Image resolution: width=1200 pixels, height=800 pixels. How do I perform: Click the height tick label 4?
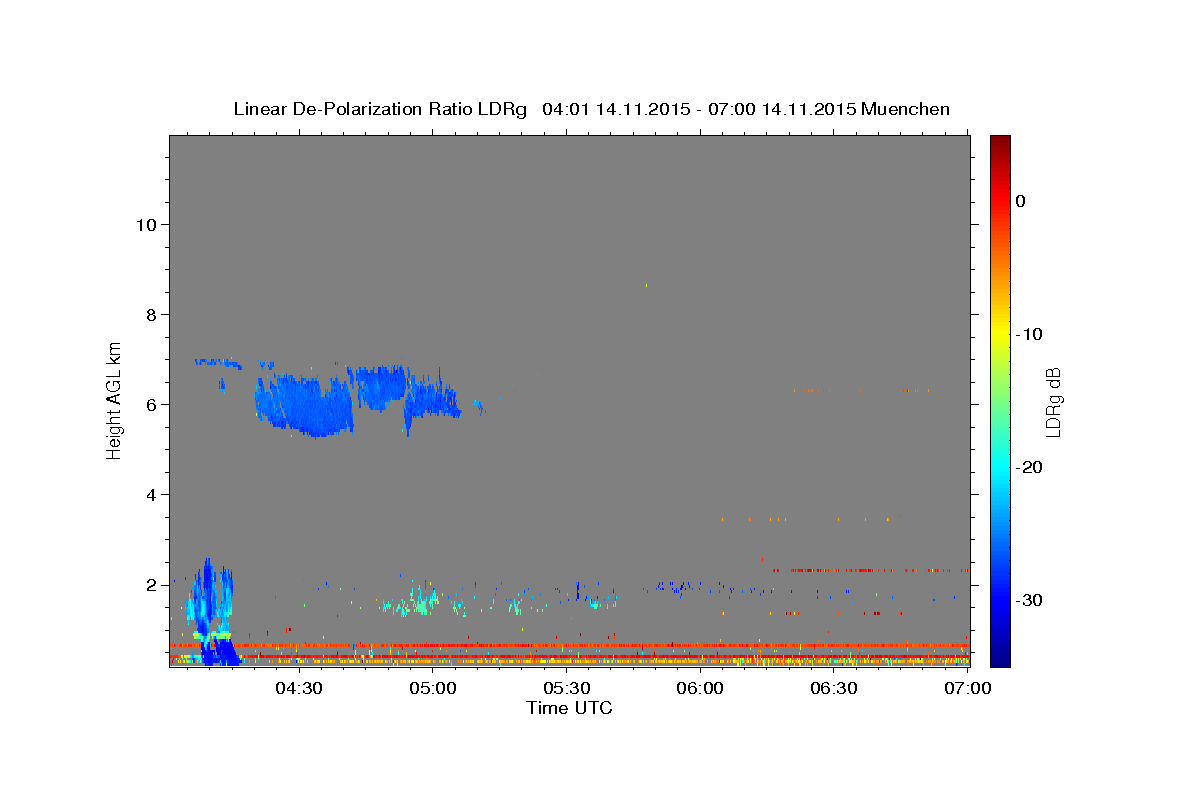(151, 495)
